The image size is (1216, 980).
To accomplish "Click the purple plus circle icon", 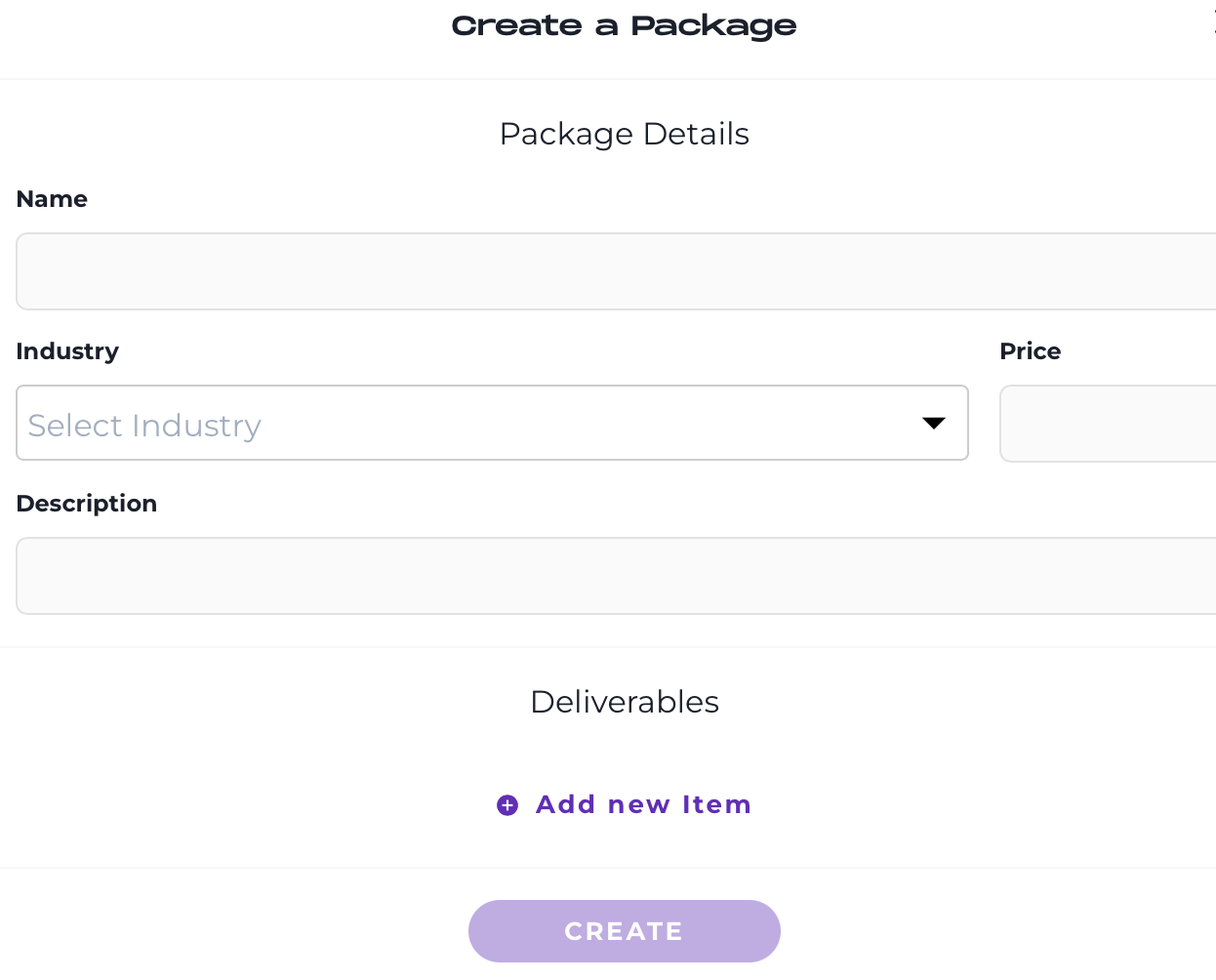I will coord(507,805).
